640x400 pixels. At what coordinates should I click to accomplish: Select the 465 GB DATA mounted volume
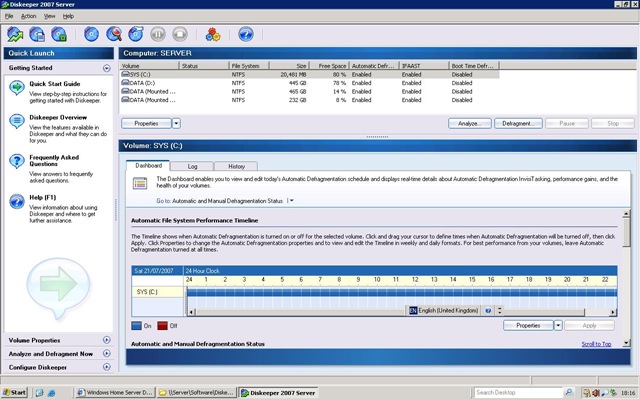pyautogui.click(x=309, y=91)
